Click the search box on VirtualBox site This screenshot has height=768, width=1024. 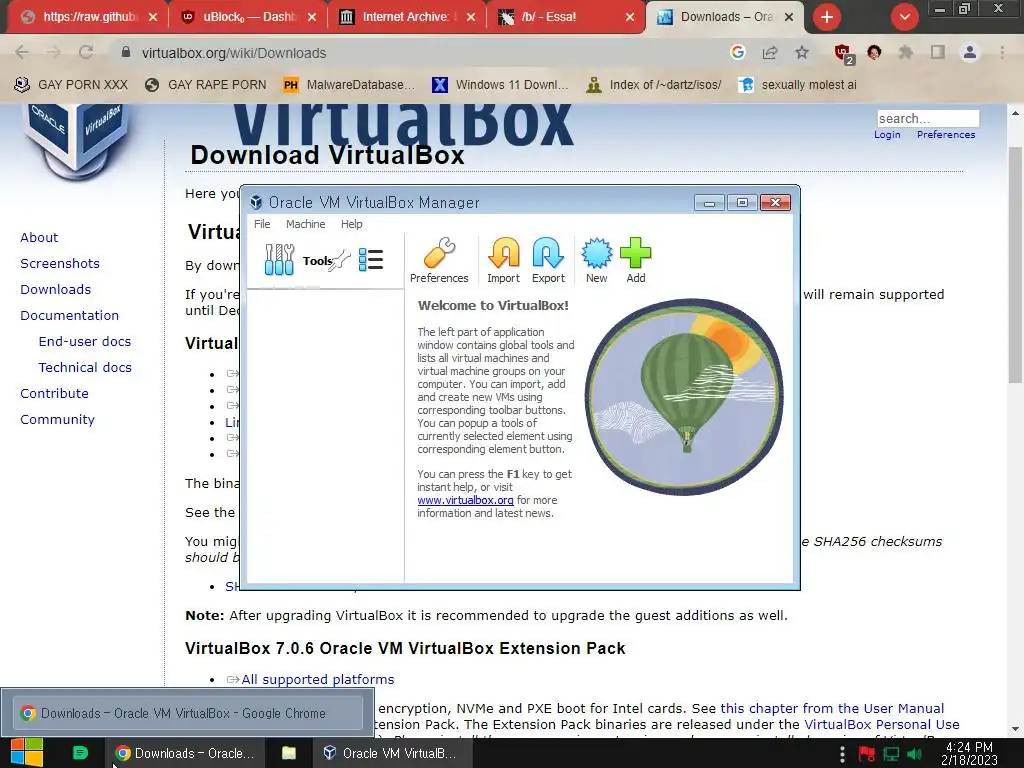tap(928, 118)
